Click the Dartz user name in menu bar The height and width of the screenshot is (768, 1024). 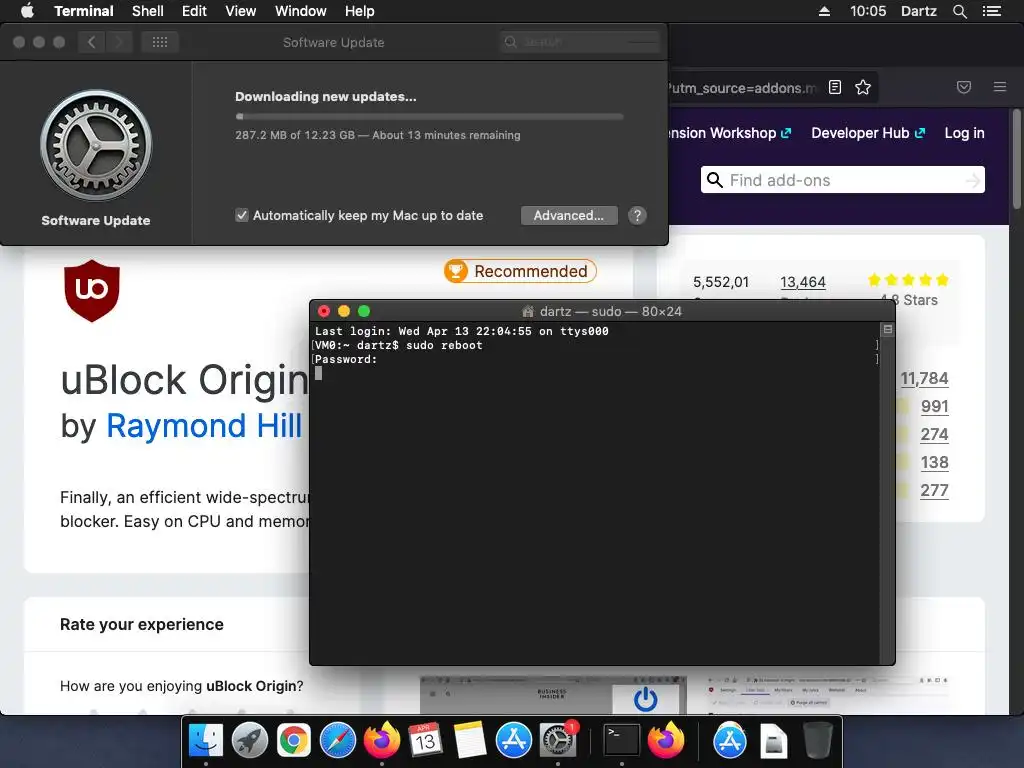[x=918, y=11]
